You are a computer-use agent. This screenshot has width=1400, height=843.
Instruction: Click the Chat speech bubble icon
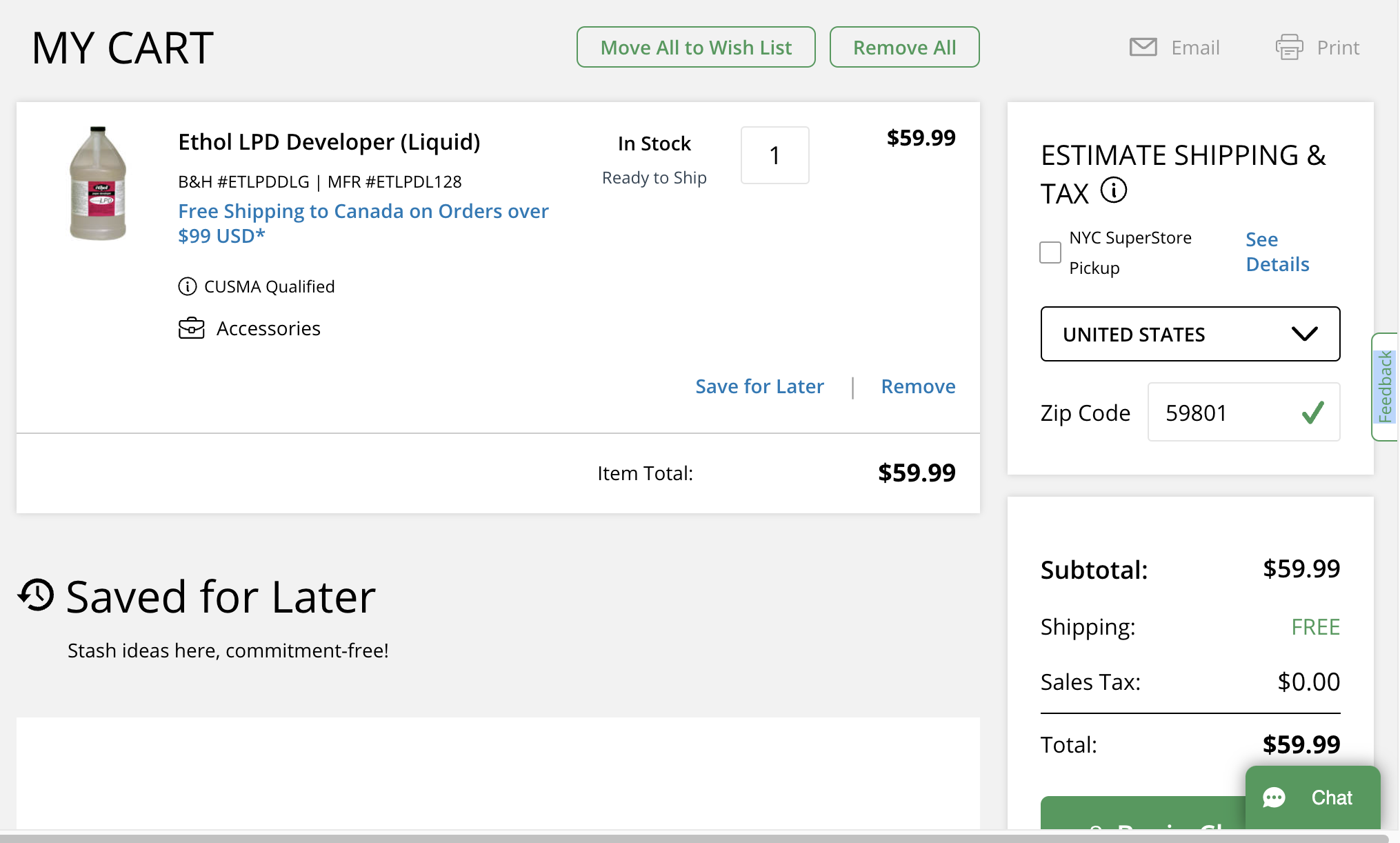(x=1274, y=797)
